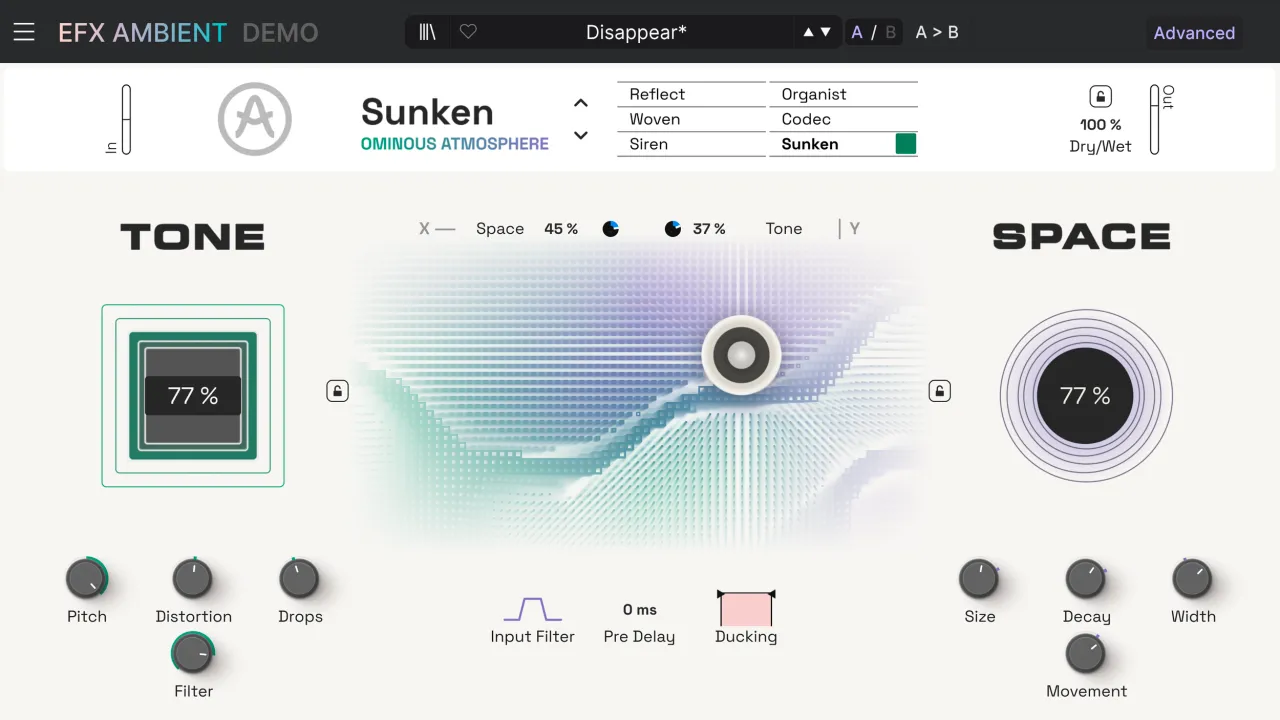Toggle the lock left of XY pad

point(338,391)
